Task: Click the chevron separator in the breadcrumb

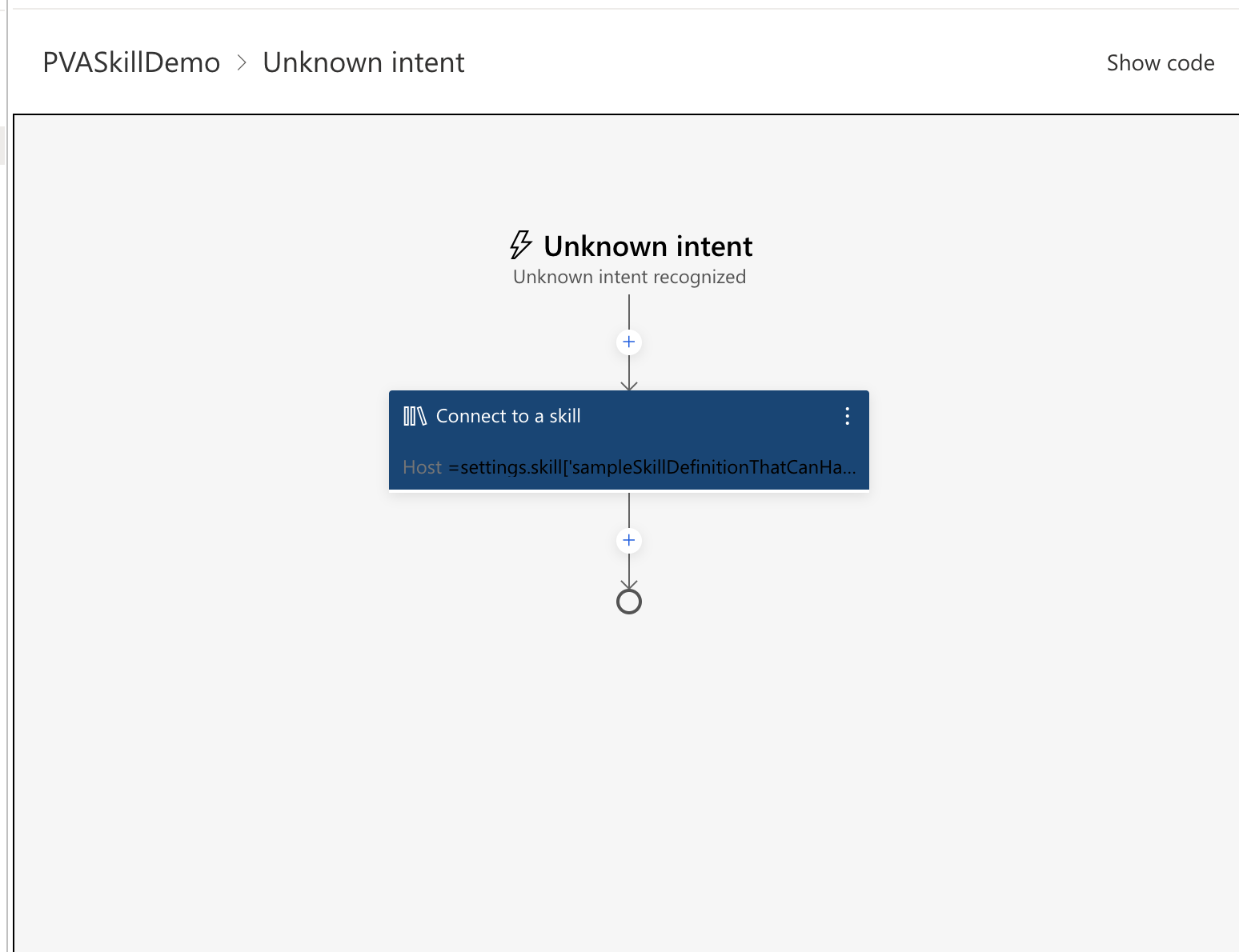Action: [242, 62]
